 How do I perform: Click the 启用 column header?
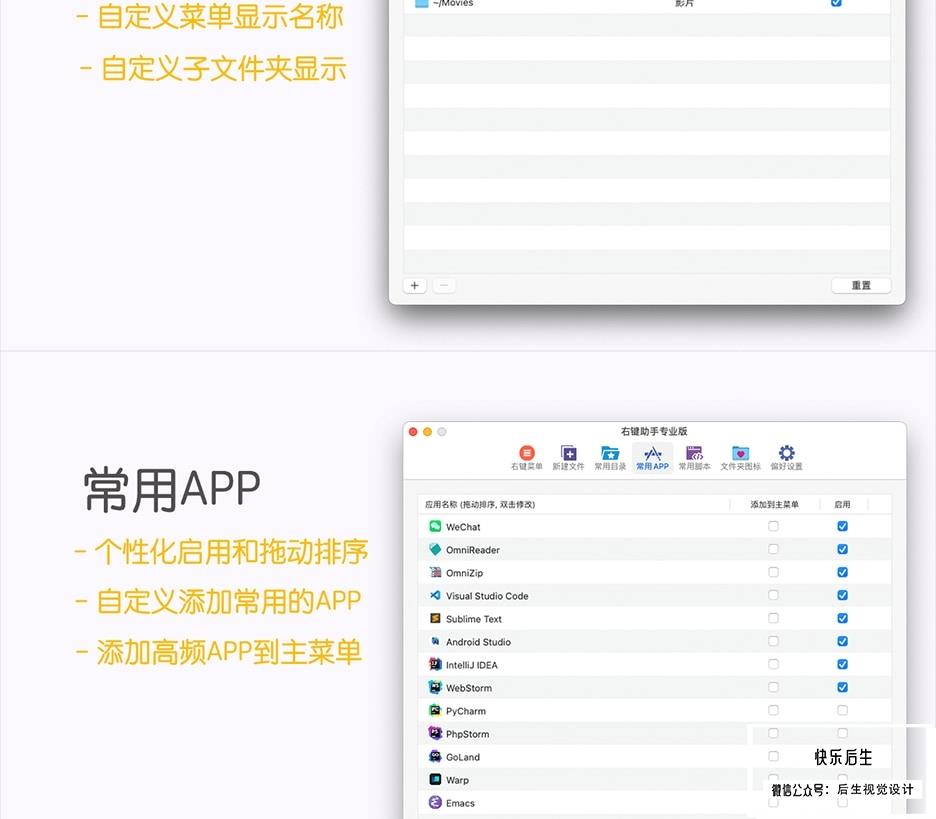842,504
